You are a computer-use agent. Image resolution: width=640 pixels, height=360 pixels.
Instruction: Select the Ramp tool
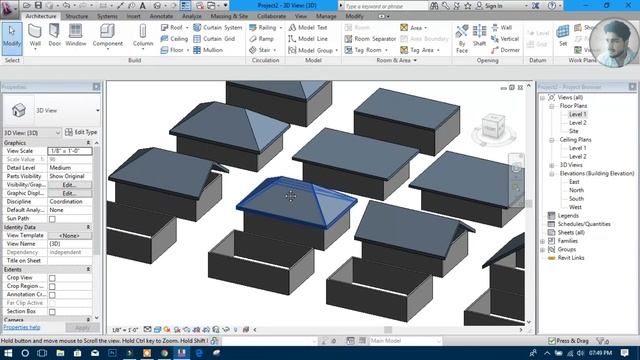(261, 39)
